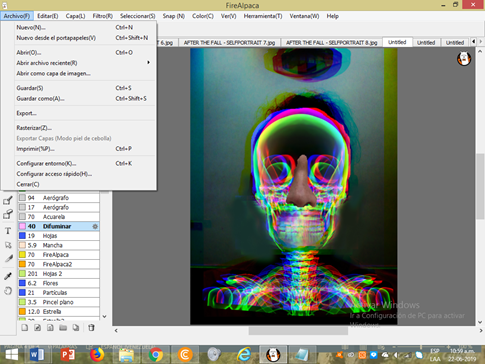Open Difuminar brush settings gear
Screen dimensions: 485x364
coord(95,226)
